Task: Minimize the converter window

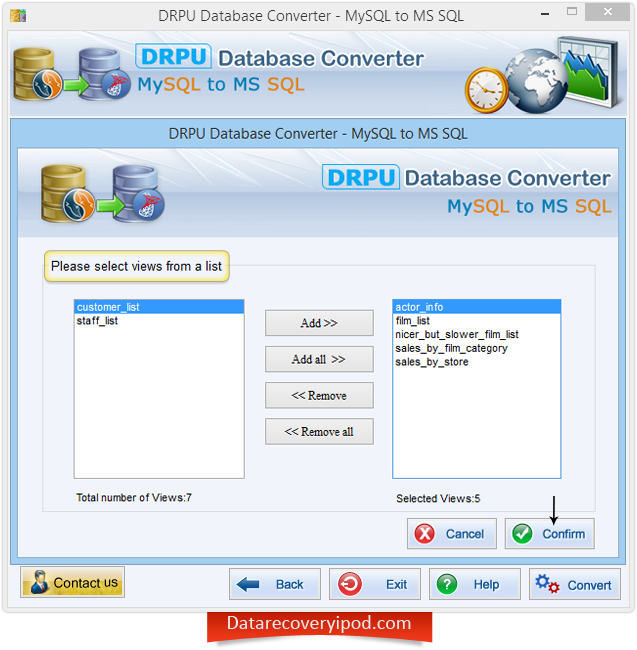Action: point(545,14)
